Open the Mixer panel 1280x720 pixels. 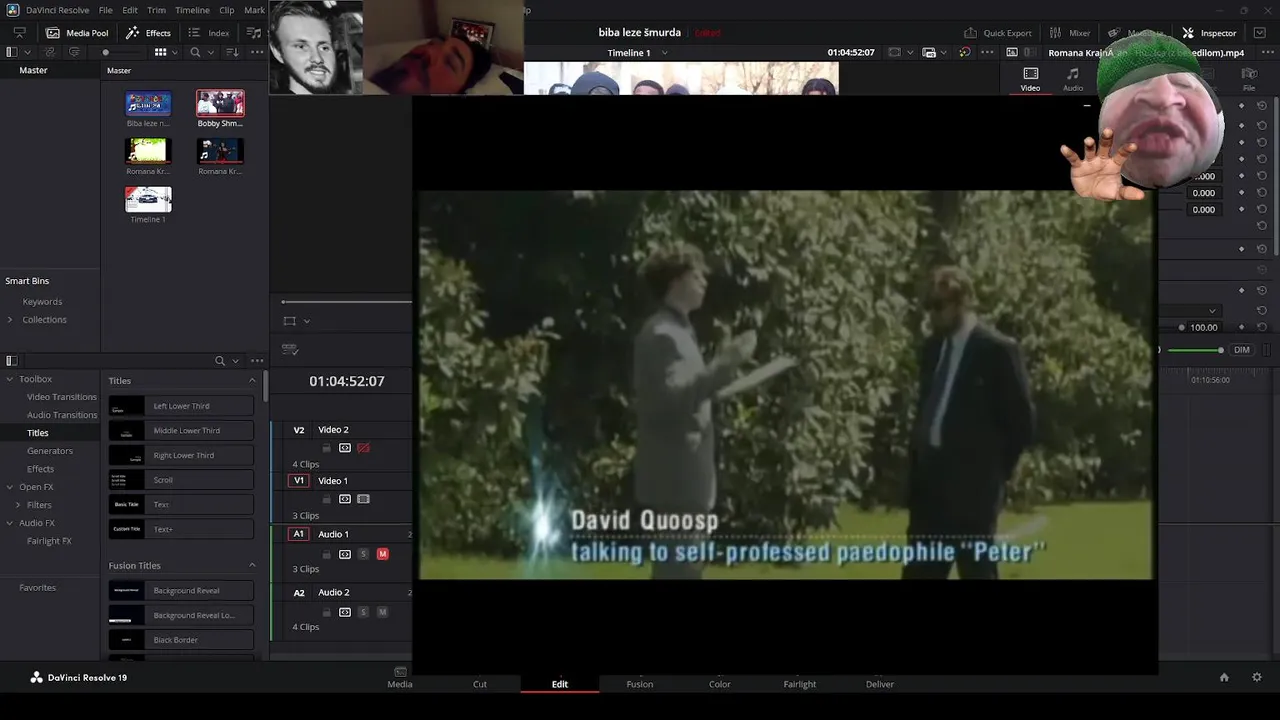[1069, 33]
